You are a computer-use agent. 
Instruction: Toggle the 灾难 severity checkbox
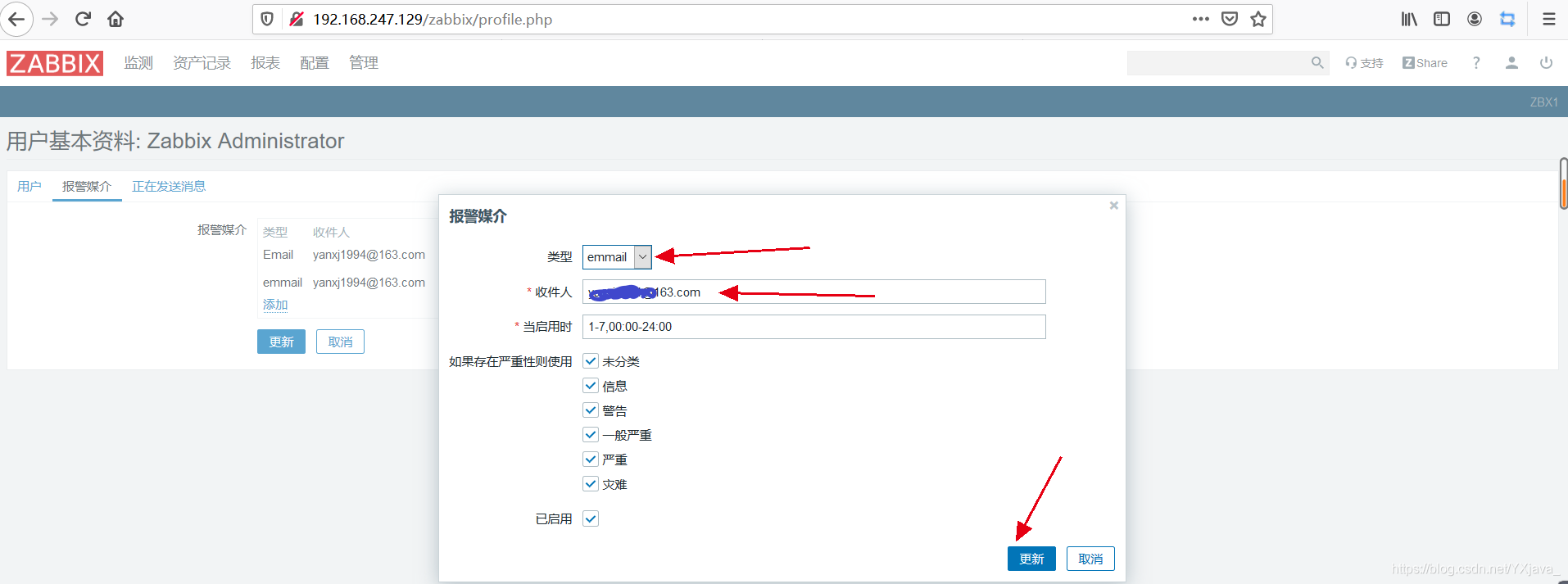(x=591, y=484)
